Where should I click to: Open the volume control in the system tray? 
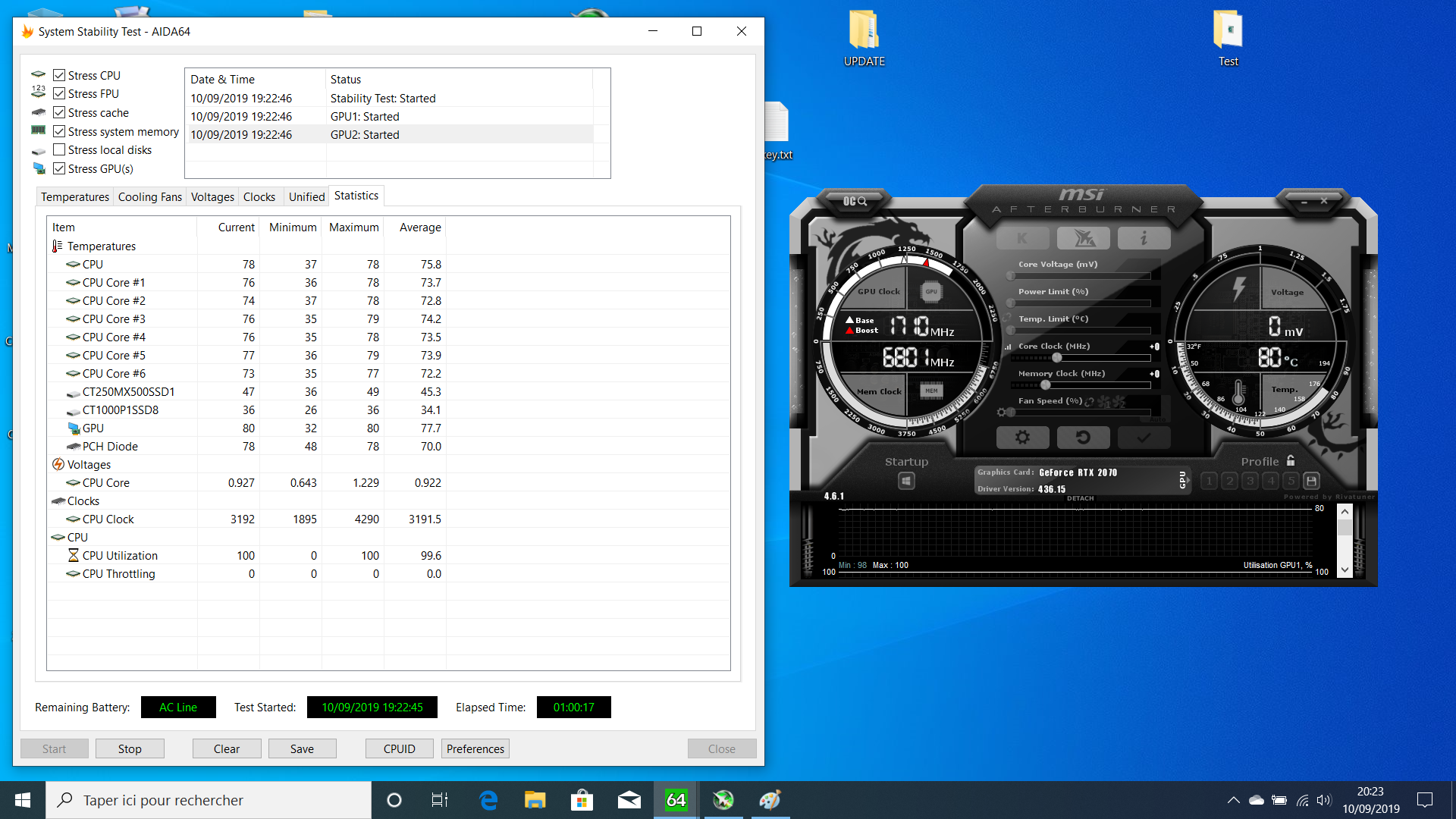1324,800
